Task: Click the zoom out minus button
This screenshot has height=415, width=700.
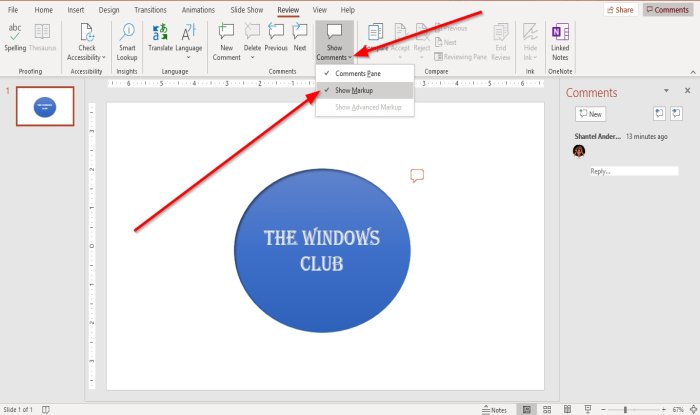Action: (x=603, y=409)
